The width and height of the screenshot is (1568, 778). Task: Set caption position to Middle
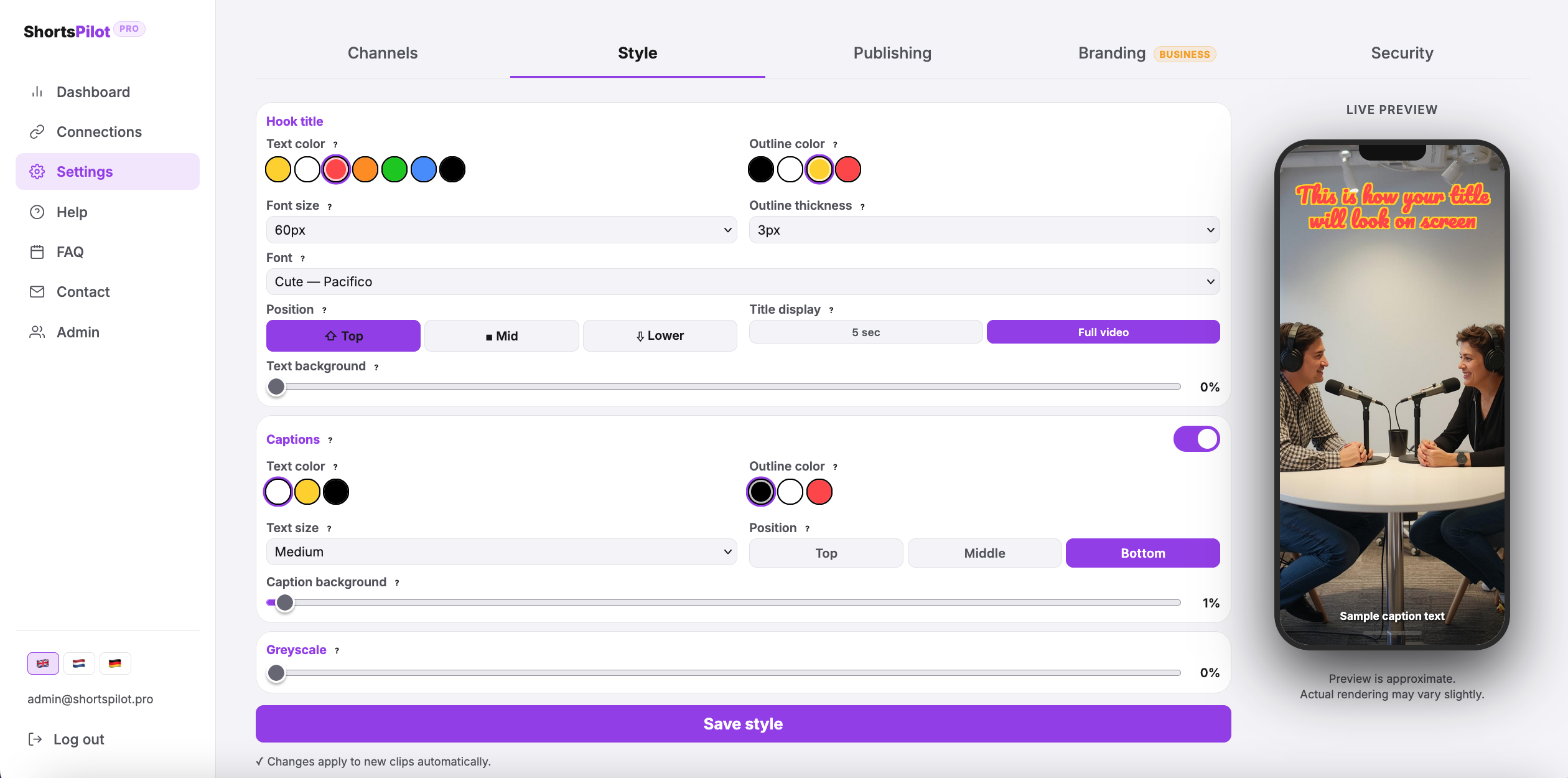[984, 553]
